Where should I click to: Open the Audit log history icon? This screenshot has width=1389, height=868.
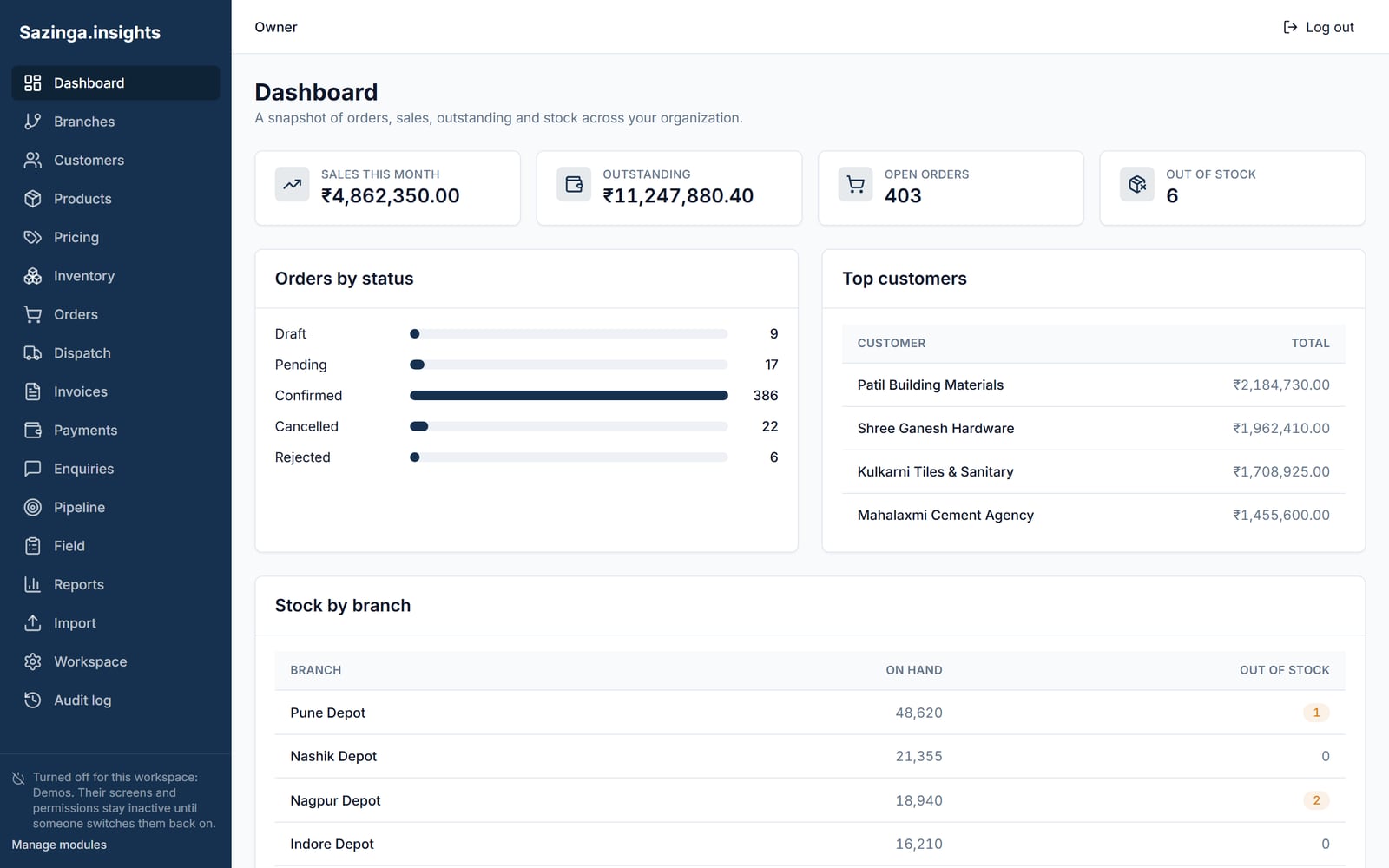coord(32,700)
